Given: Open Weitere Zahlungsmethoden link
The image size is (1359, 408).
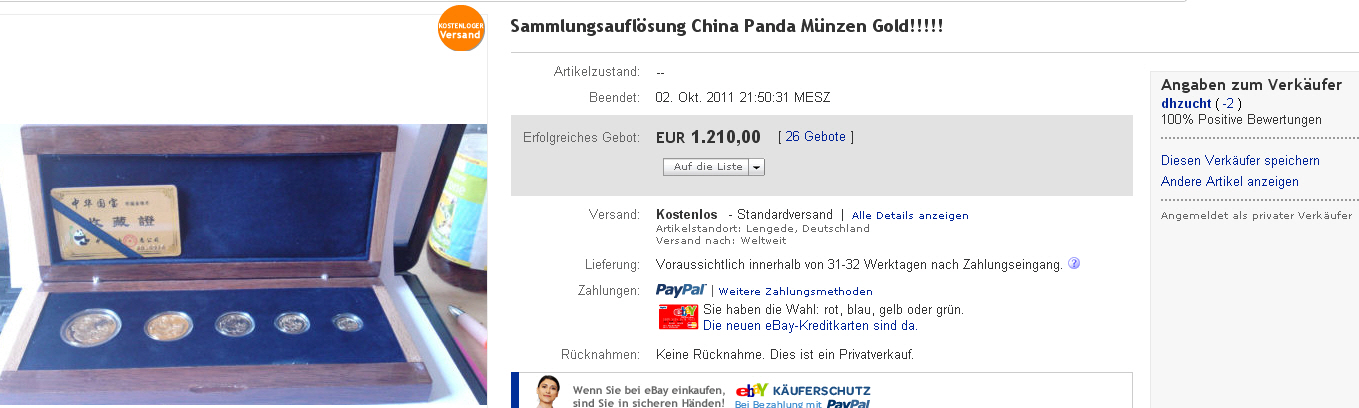Looking at the screenshot, I should pos(796,291).
